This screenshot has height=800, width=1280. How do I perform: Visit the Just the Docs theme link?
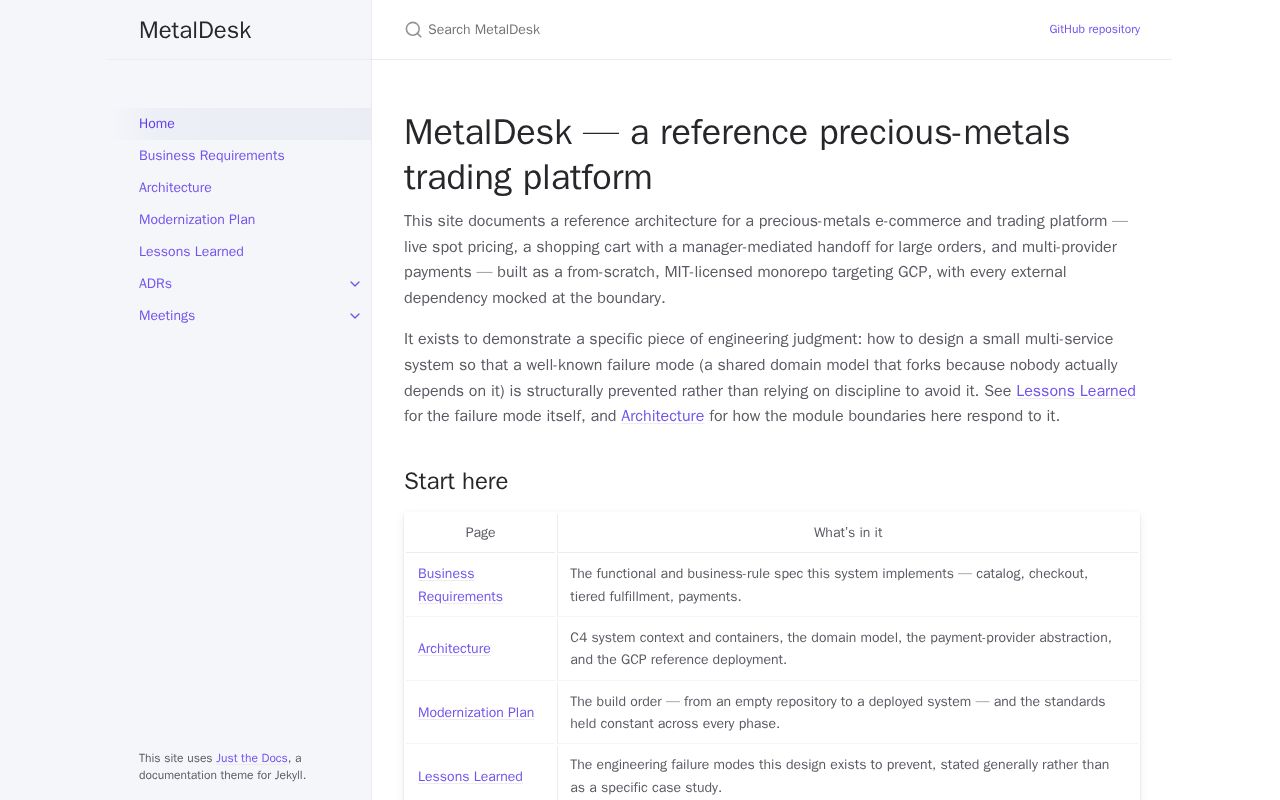click(252, 758)
